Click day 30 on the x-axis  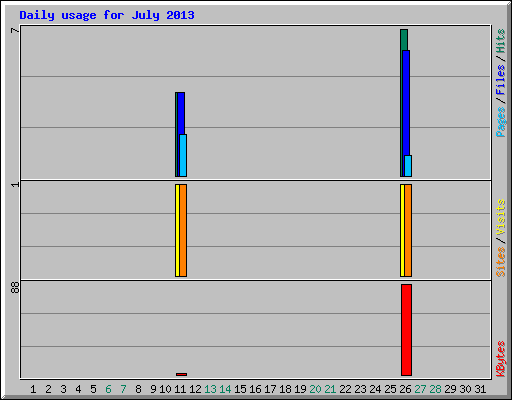465,389
